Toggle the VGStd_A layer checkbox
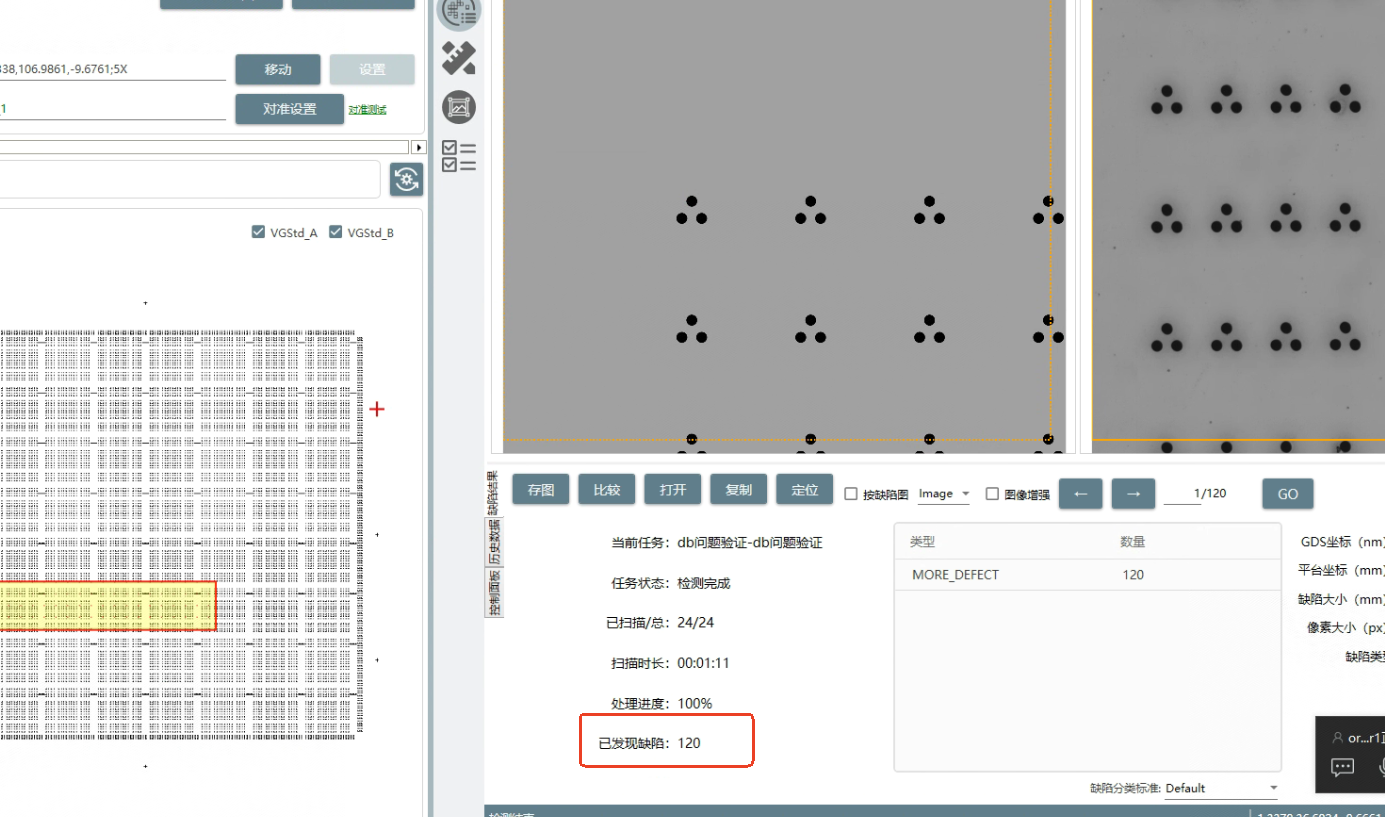1385x817 pixels. pyautogui.click(x=260, y=232)
